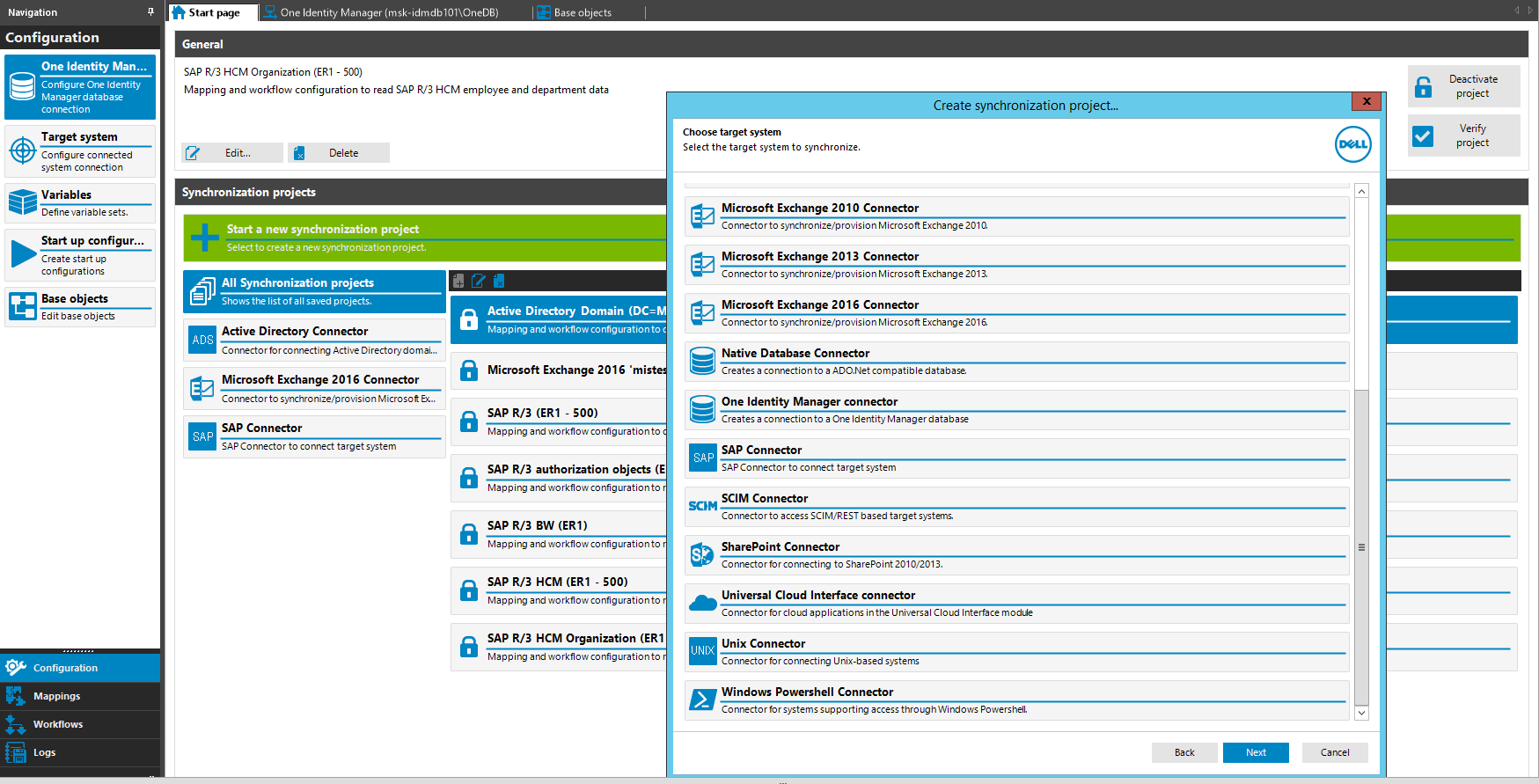The height and width of the screenshot is (784, 1539).
Task: Click the lock icon beside Deactivate project
Action: click(1423, 86)
